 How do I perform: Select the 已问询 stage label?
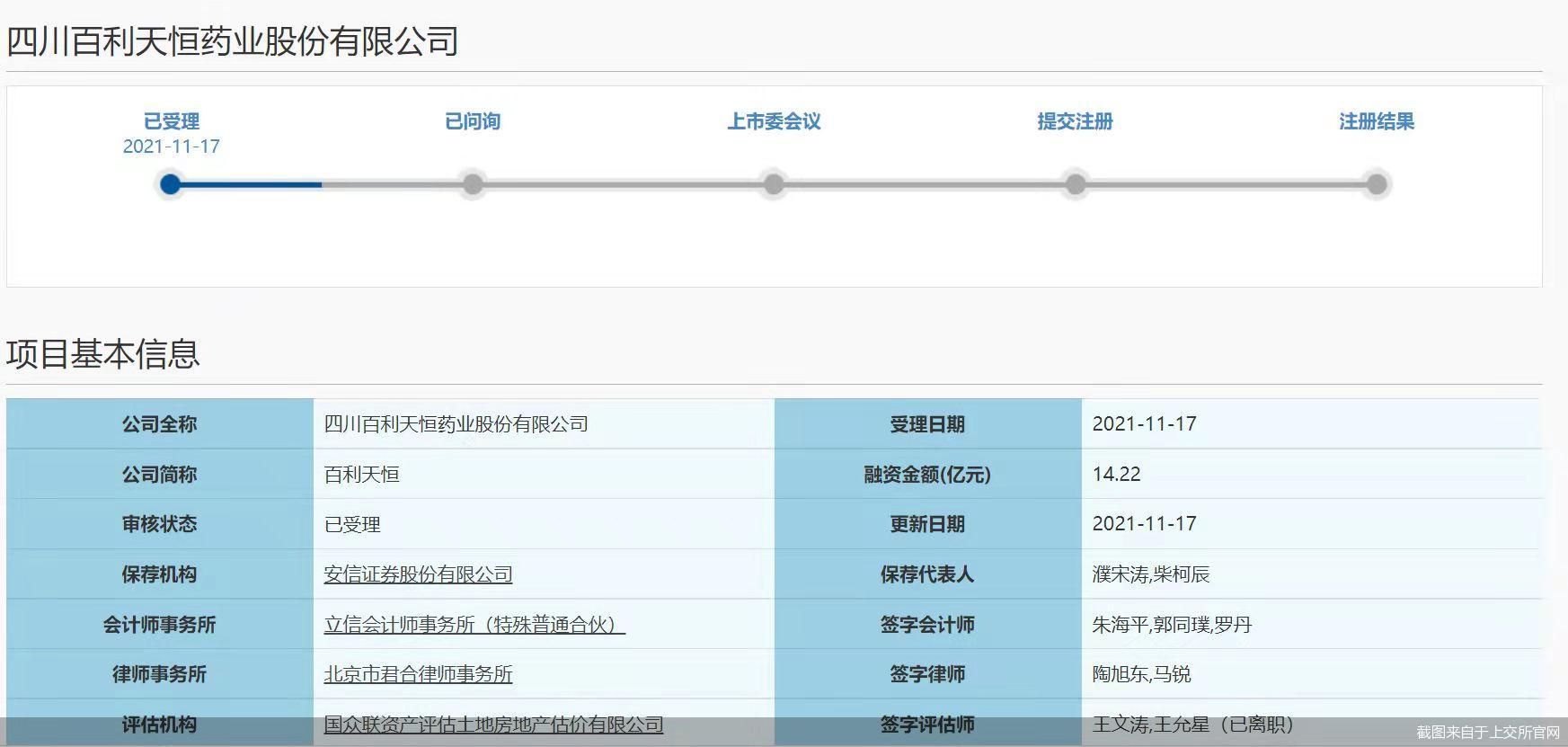click(x=473, y=121)
